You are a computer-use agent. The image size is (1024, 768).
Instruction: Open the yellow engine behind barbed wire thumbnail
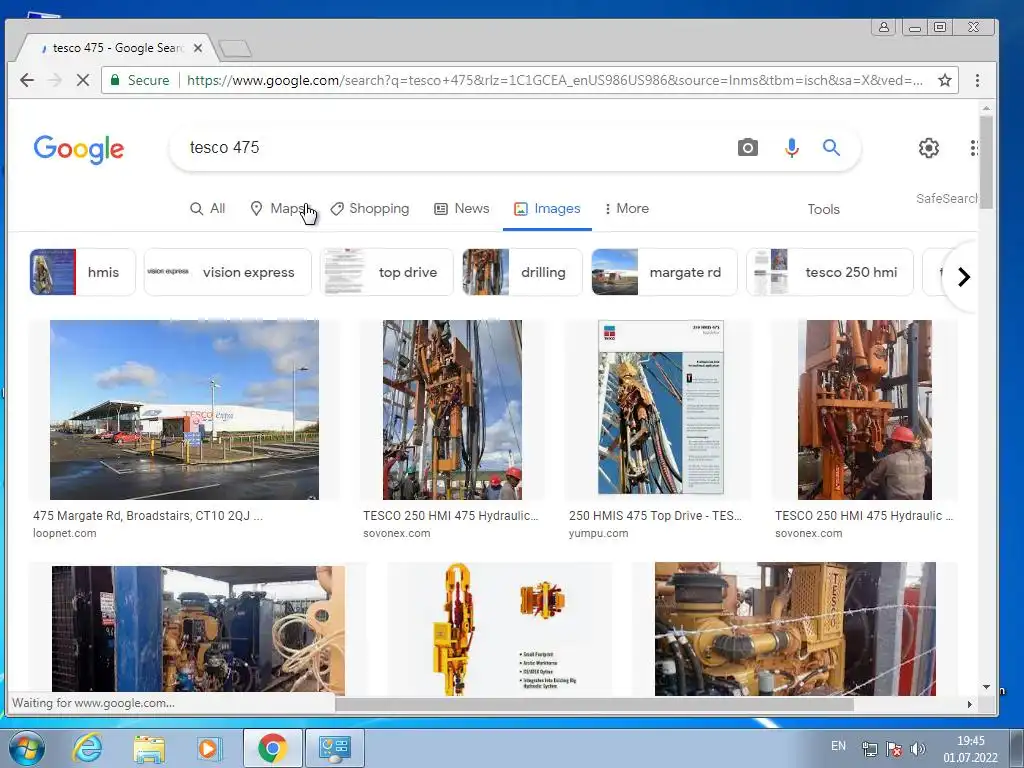pos(795,628)
